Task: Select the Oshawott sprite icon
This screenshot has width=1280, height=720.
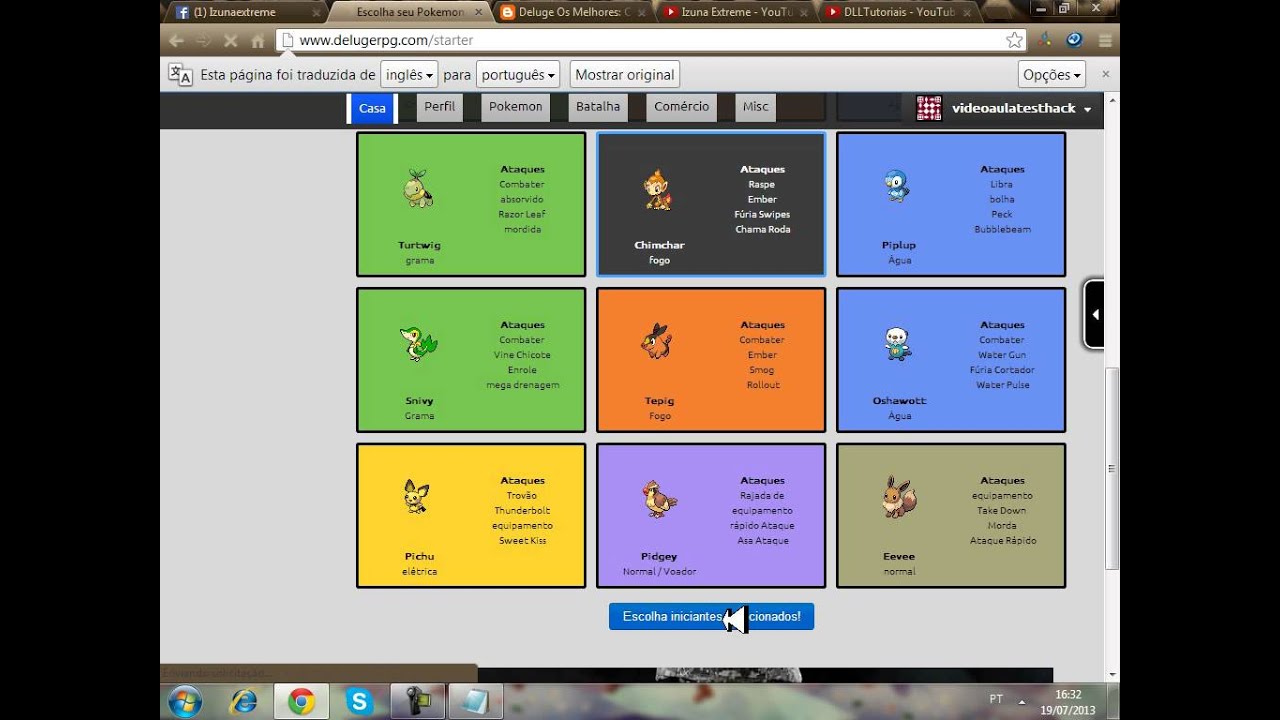Action: point(898,344)
